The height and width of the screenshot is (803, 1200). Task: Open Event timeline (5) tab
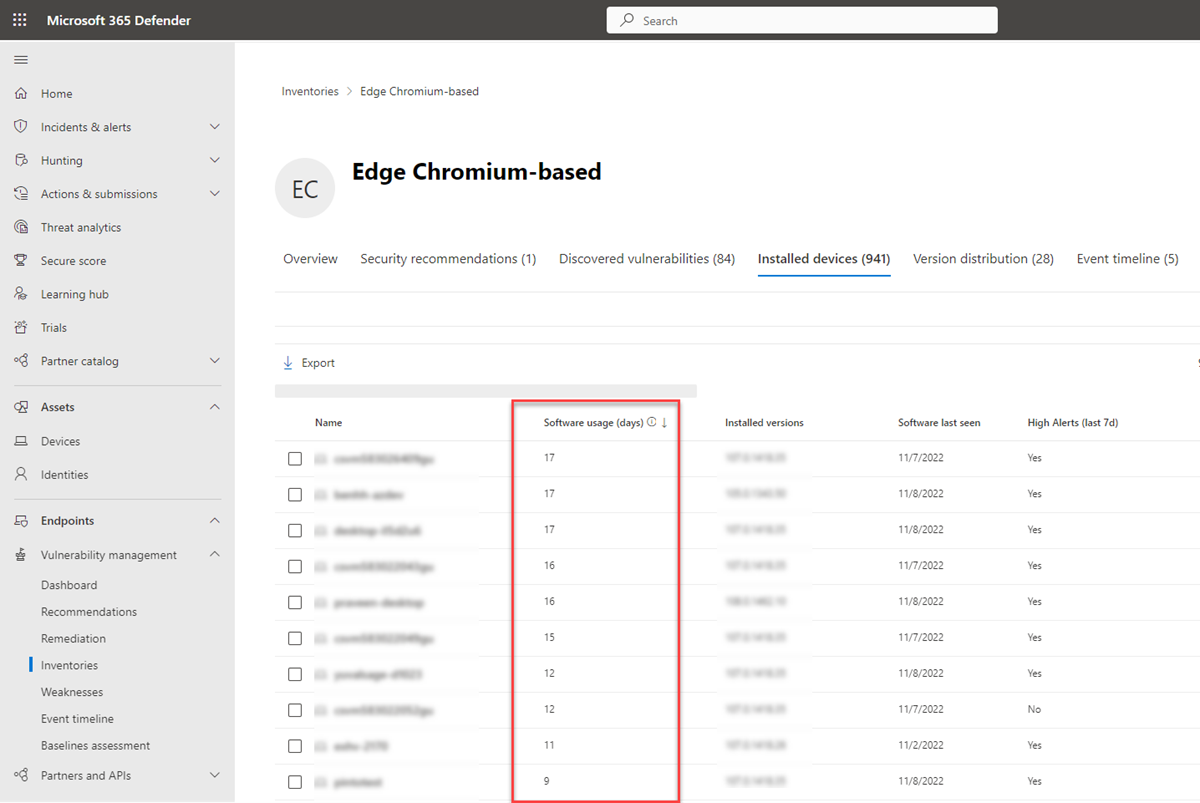pos(1127,259)
